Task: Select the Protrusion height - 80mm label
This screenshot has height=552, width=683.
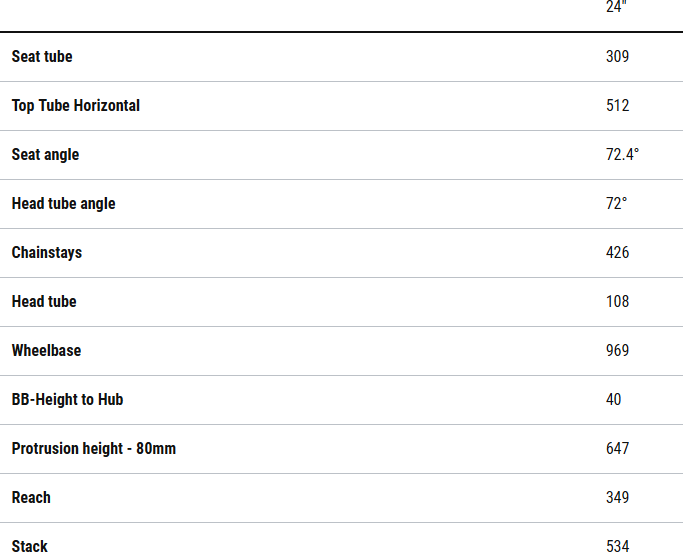Action: point(94,449)
